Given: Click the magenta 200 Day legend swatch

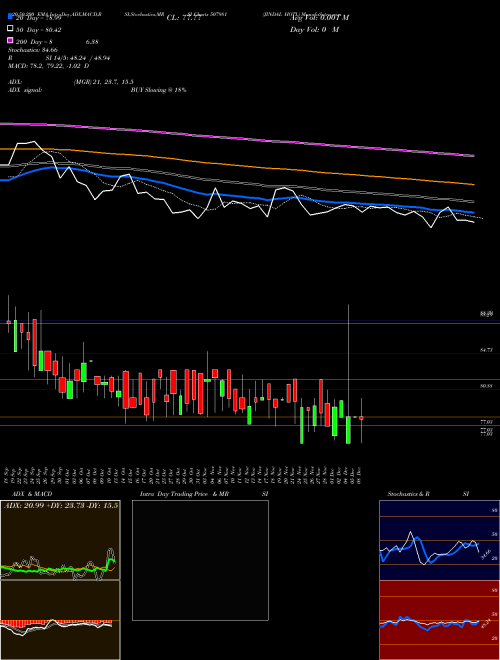Looking at the screenshot, I should (x=11, y=41).
